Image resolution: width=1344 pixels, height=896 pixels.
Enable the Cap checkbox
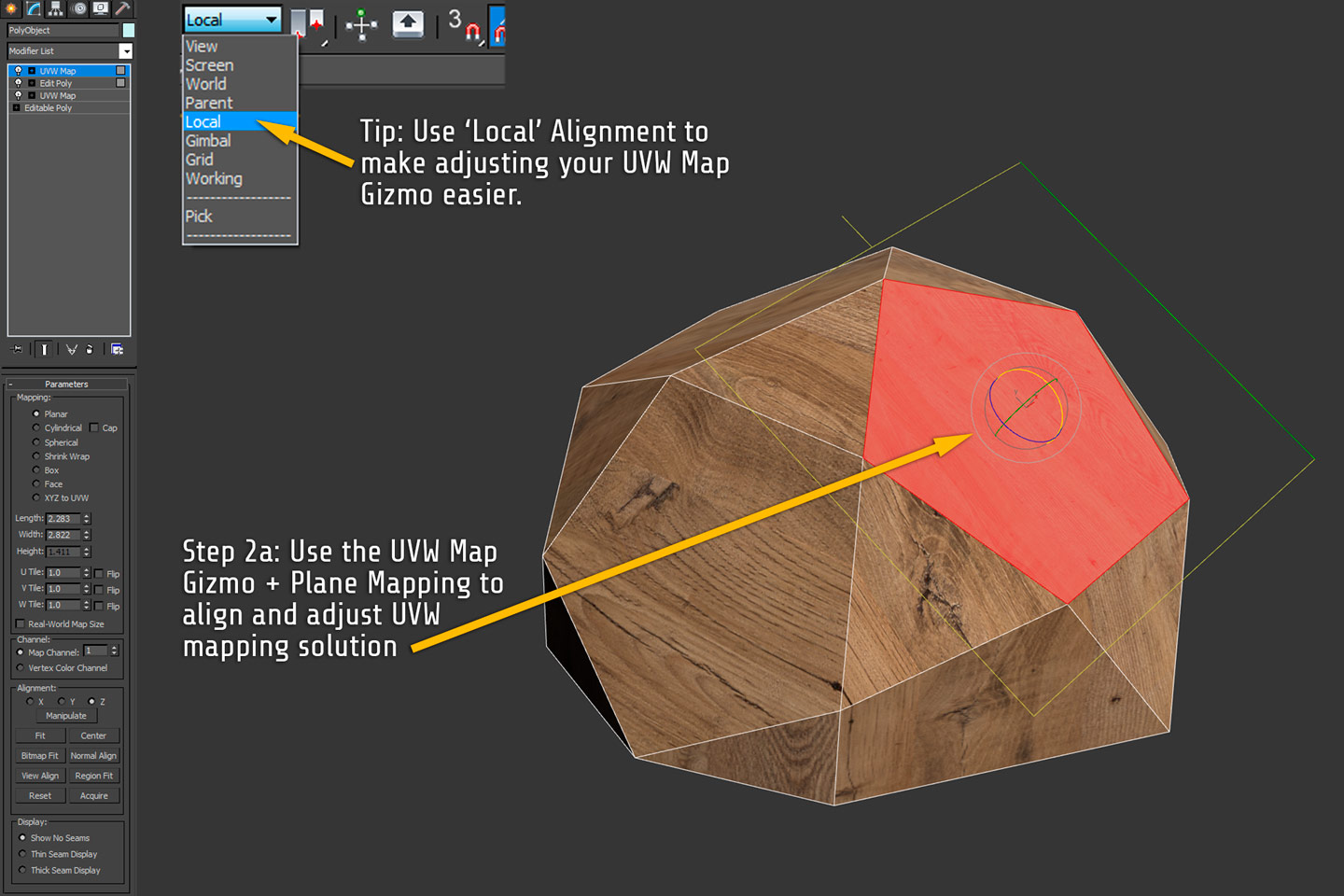point(94,427)
